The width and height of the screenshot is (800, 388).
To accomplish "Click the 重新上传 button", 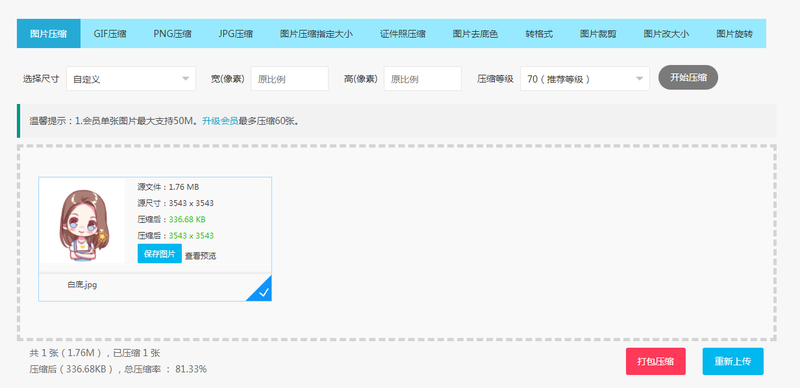I will point(733,361).
